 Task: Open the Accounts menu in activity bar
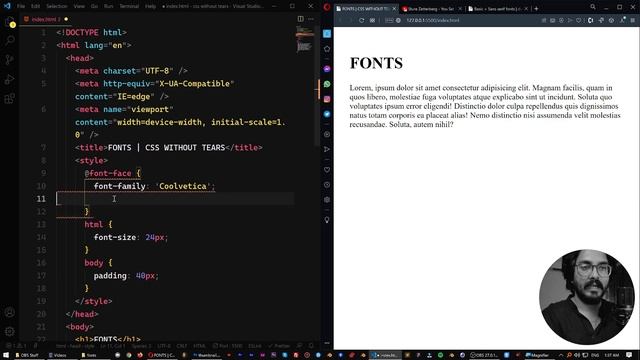10,312
